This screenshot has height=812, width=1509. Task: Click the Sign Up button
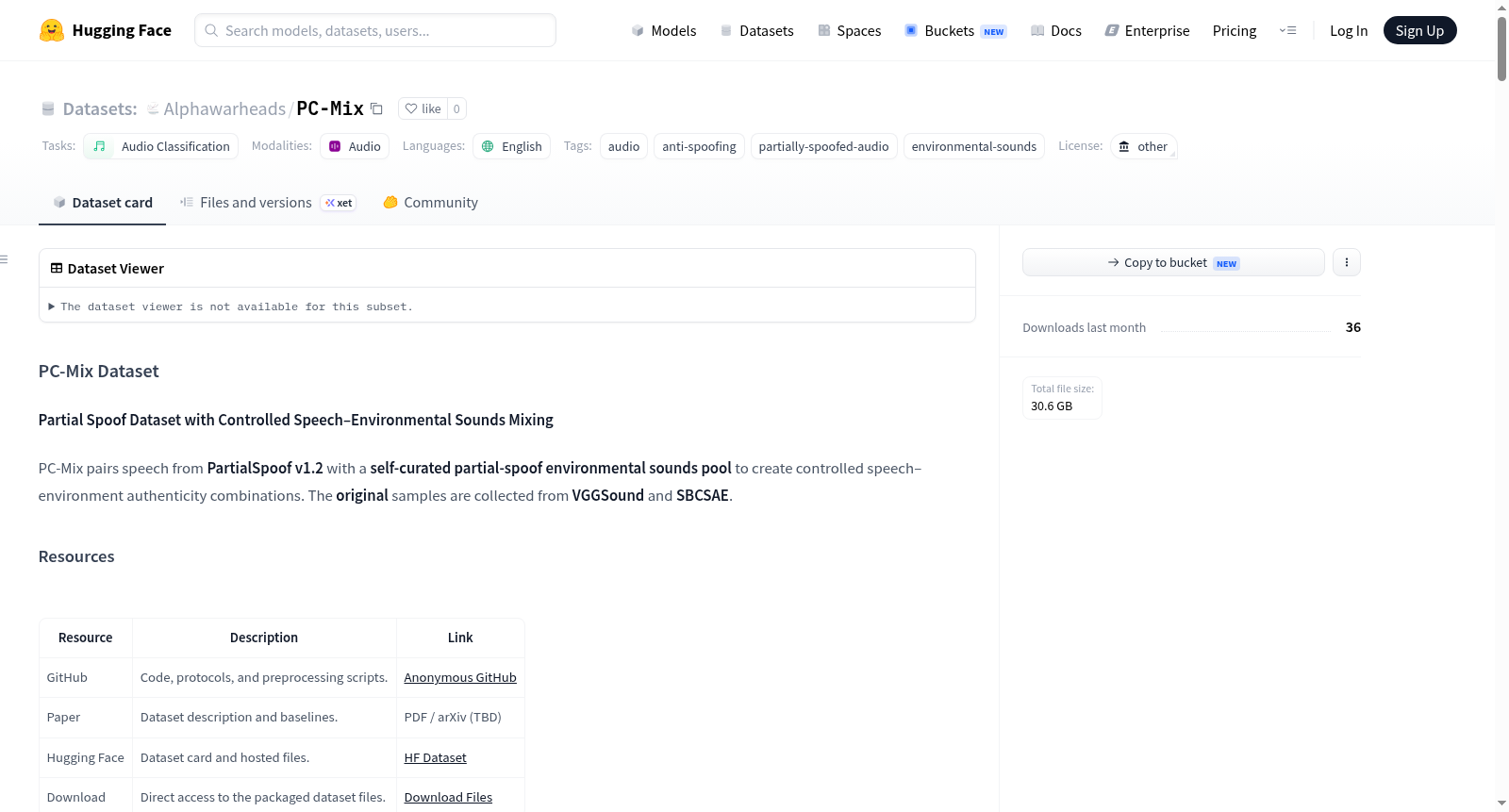coord(1420,30)
